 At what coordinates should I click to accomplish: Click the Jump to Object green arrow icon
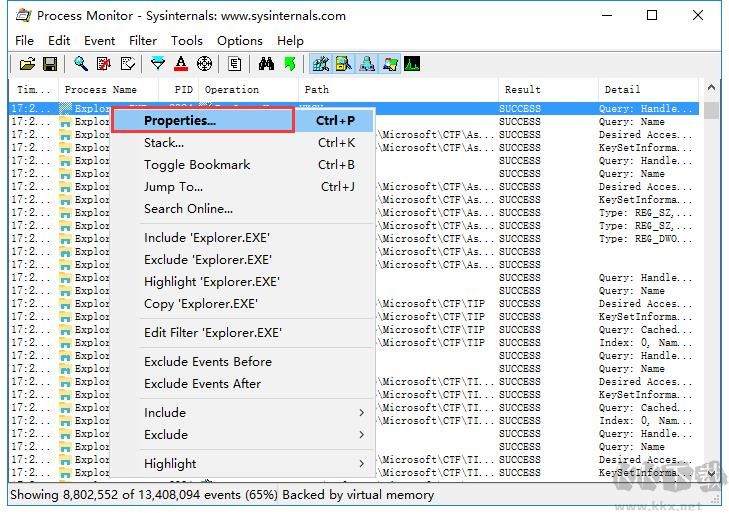290,64
